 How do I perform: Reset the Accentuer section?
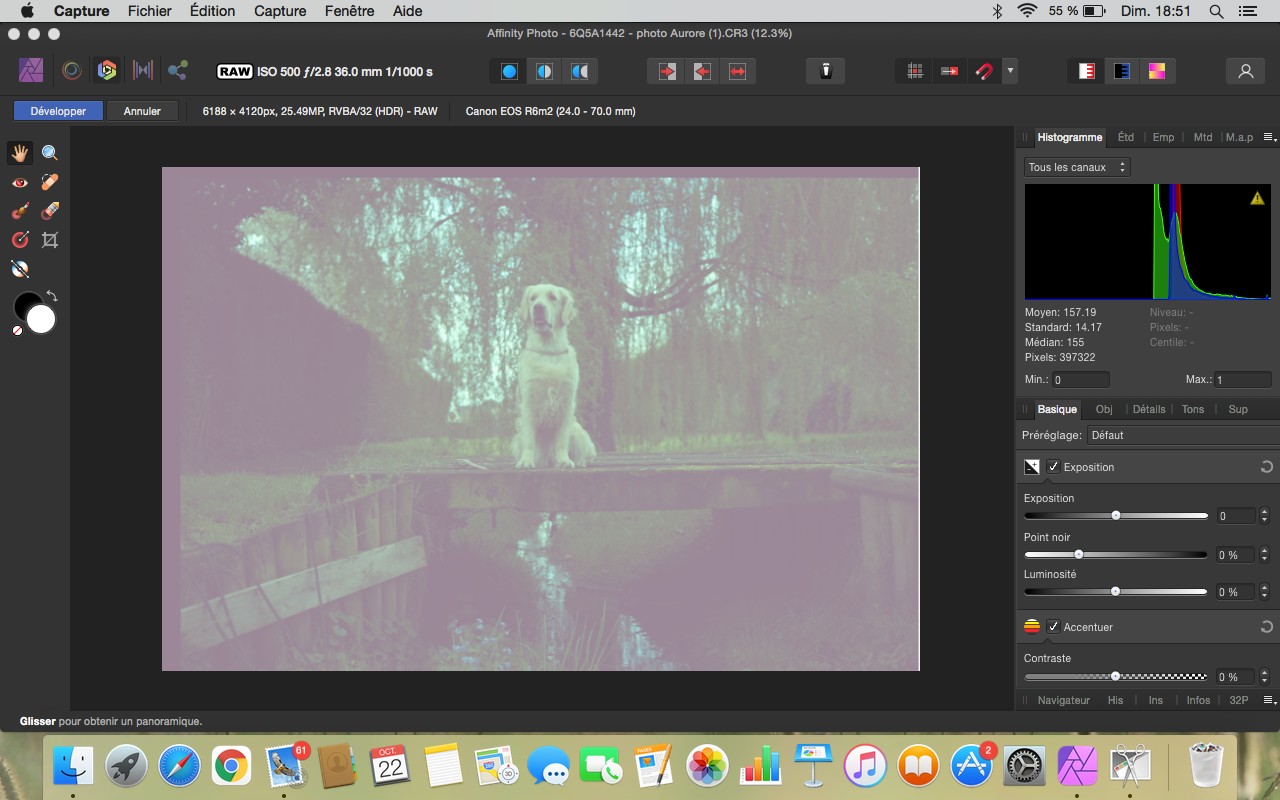point(1266,627)
